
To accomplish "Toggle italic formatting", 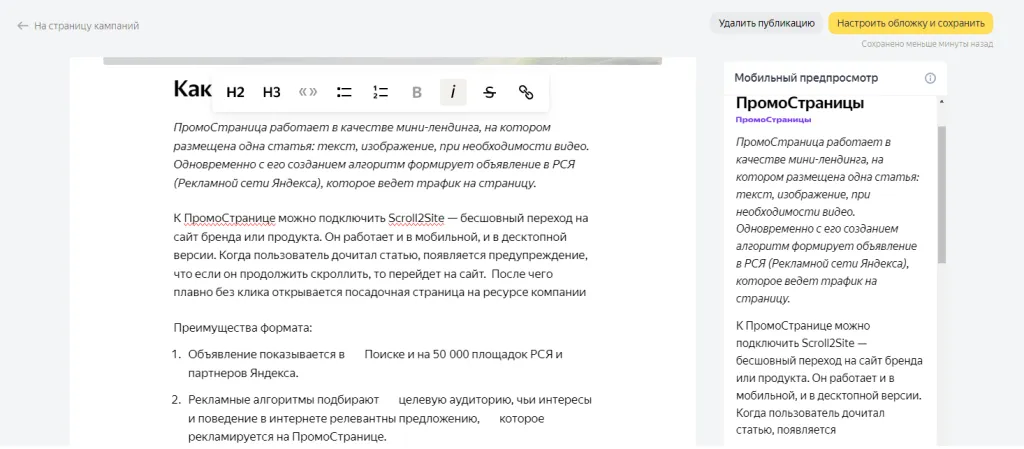I will 453,92.
